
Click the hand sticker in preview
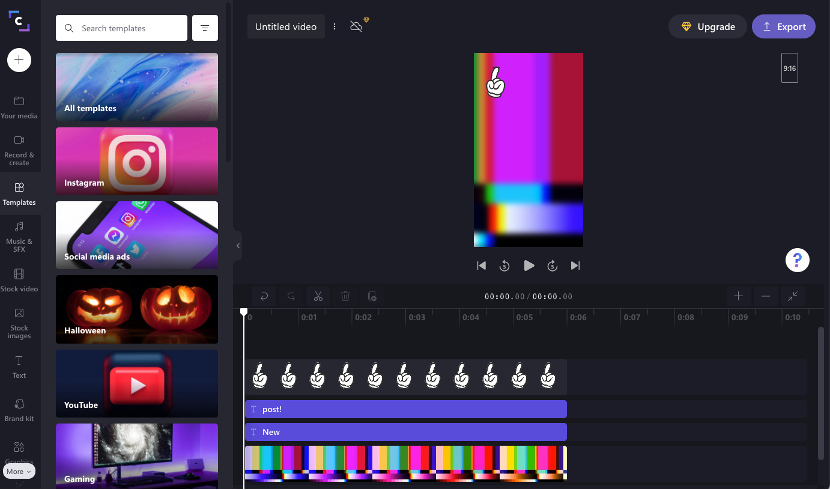point(495,83)
